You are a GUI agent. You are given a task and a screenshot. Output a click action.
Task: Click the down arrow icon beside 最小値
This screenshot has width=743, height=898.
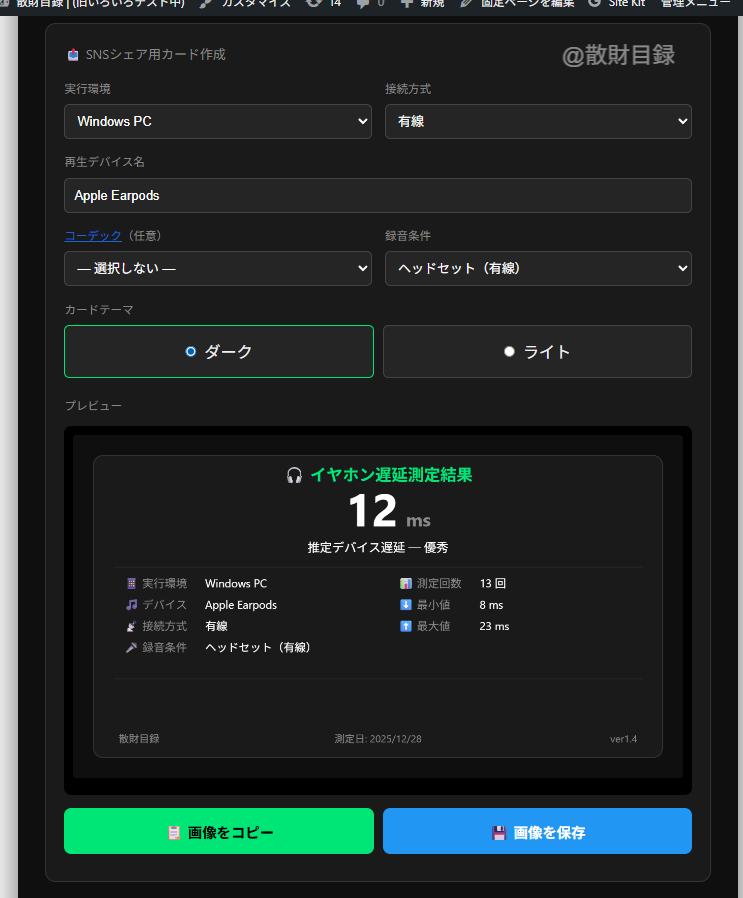[x=406, y=605]
